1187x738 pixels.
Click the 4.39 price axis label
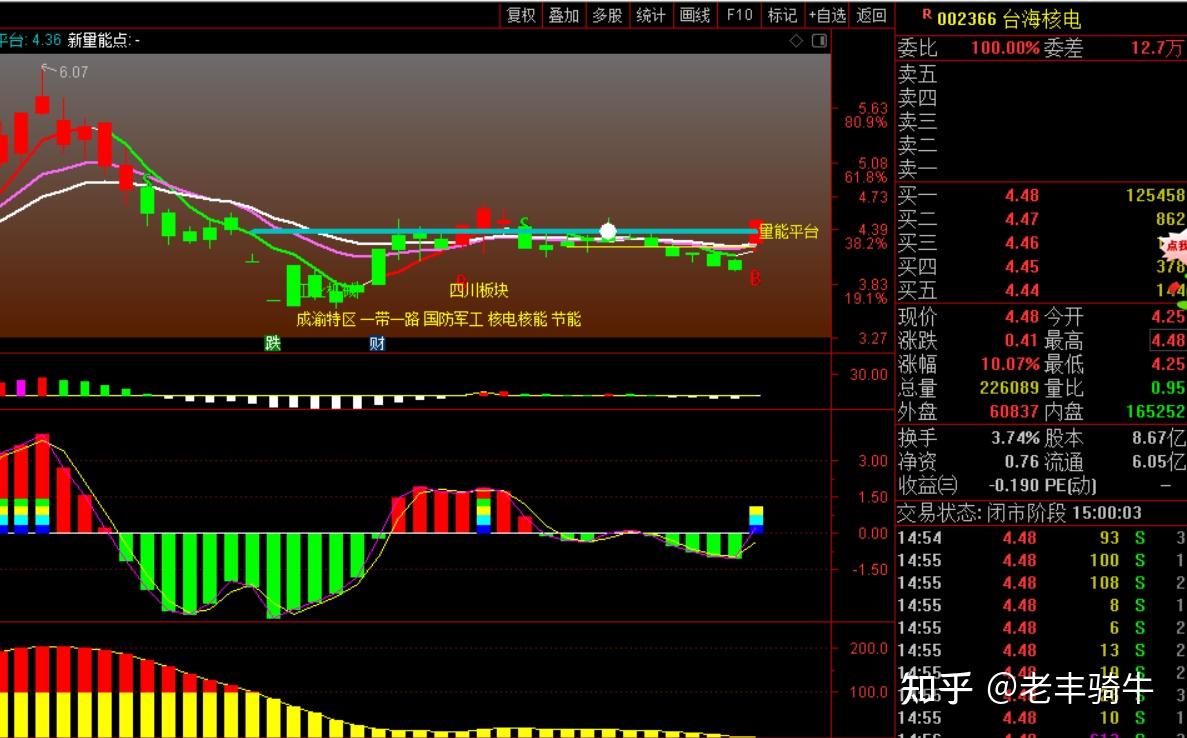click(873, 230)
